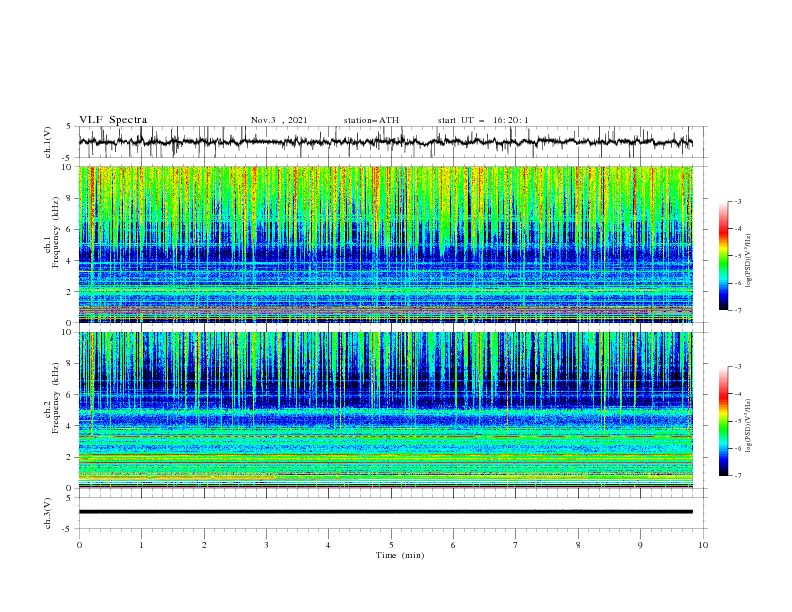The width and height of the screenshot is (792, 612).
Task: Click the "ch.1(V)" waveform axis label
Action: coord(48,142)
